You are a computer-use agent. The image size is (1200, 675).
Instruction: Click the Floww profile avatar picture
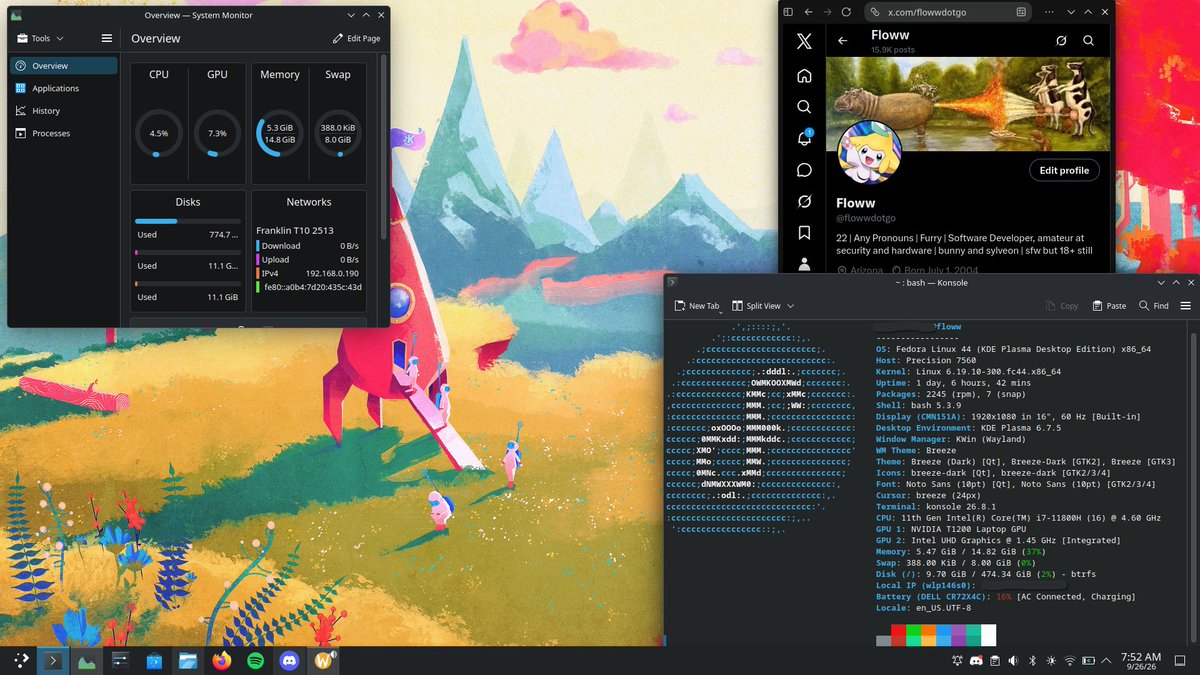[x=869, y=152]
